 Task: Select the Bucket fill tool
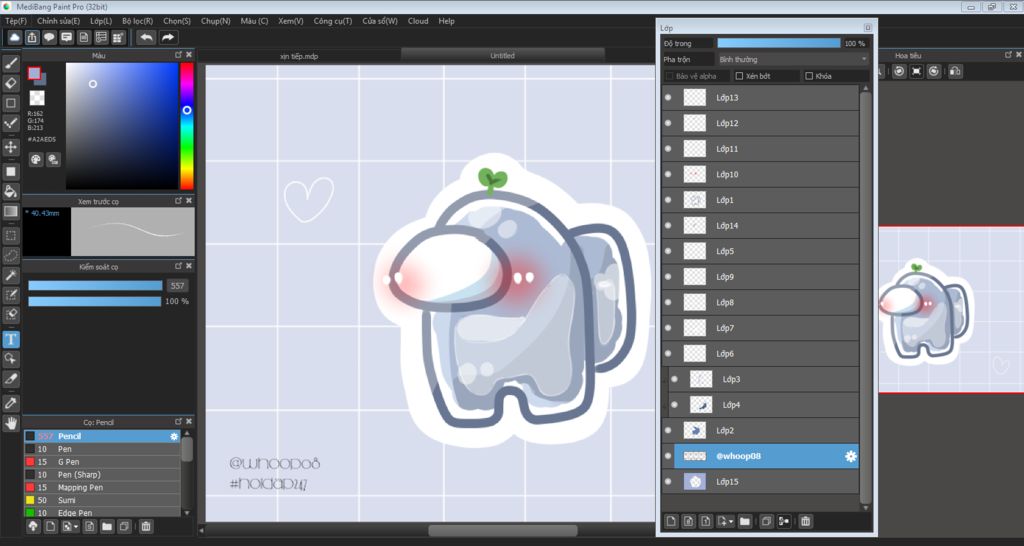(x=10, y=191)
